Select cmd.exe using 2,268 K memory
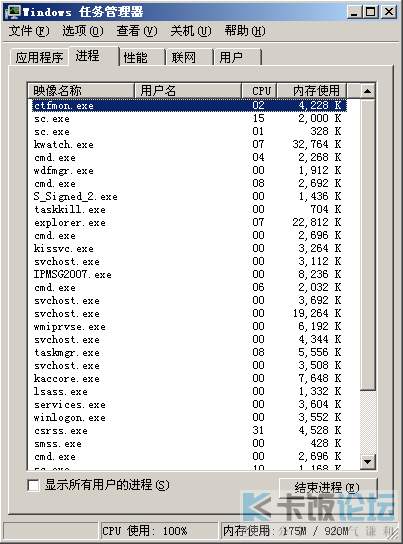 (189, 158)
